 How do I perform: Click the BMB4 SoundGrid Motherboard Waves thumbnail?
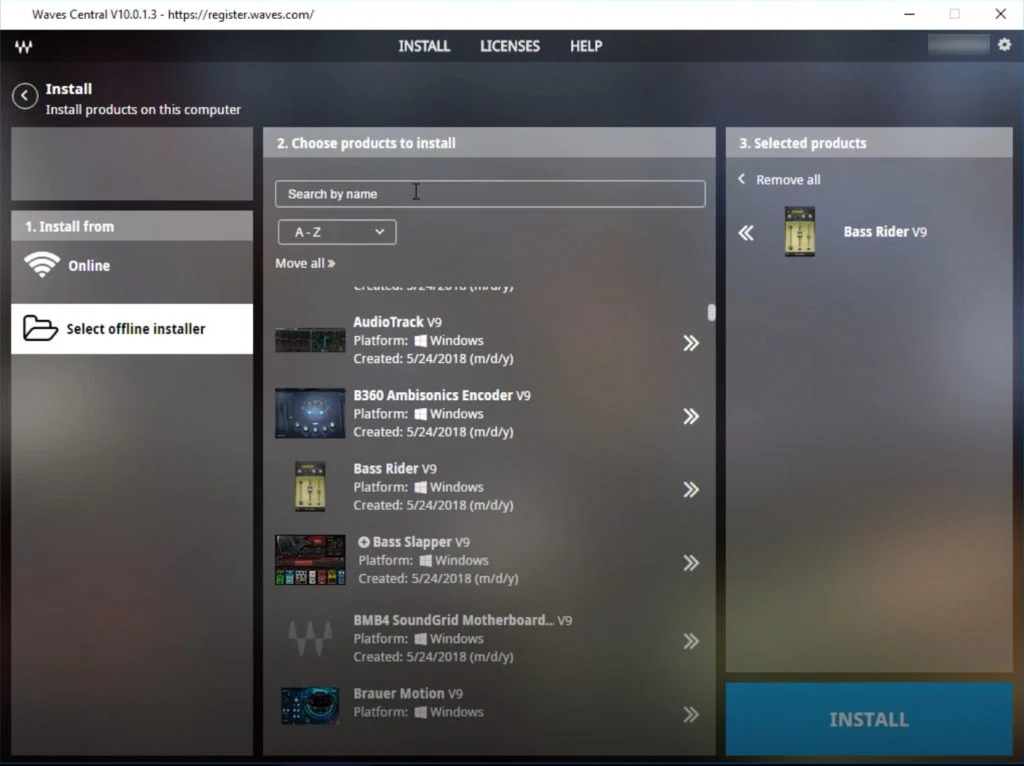[310, 638]
